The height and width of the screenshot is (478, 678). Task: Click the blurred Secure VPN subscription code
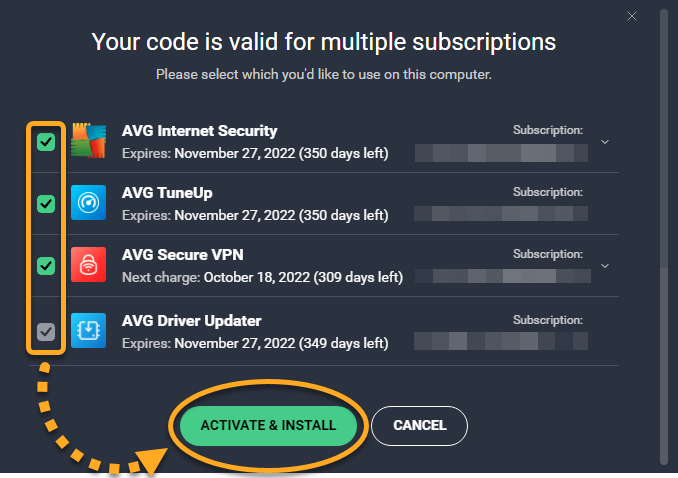(502, 276)
